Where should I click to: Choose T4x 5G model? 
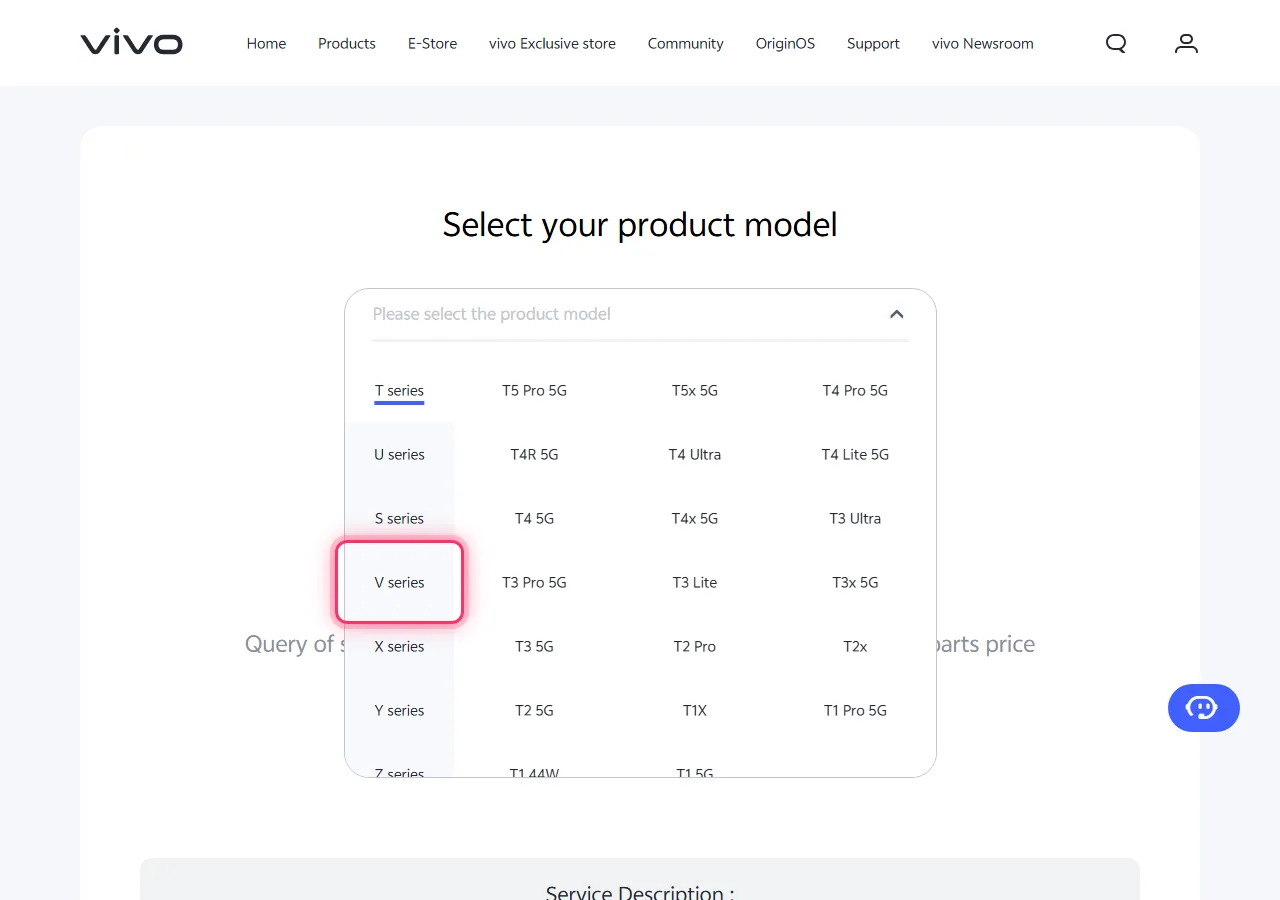pyautogui.click(x=695, y=518)
